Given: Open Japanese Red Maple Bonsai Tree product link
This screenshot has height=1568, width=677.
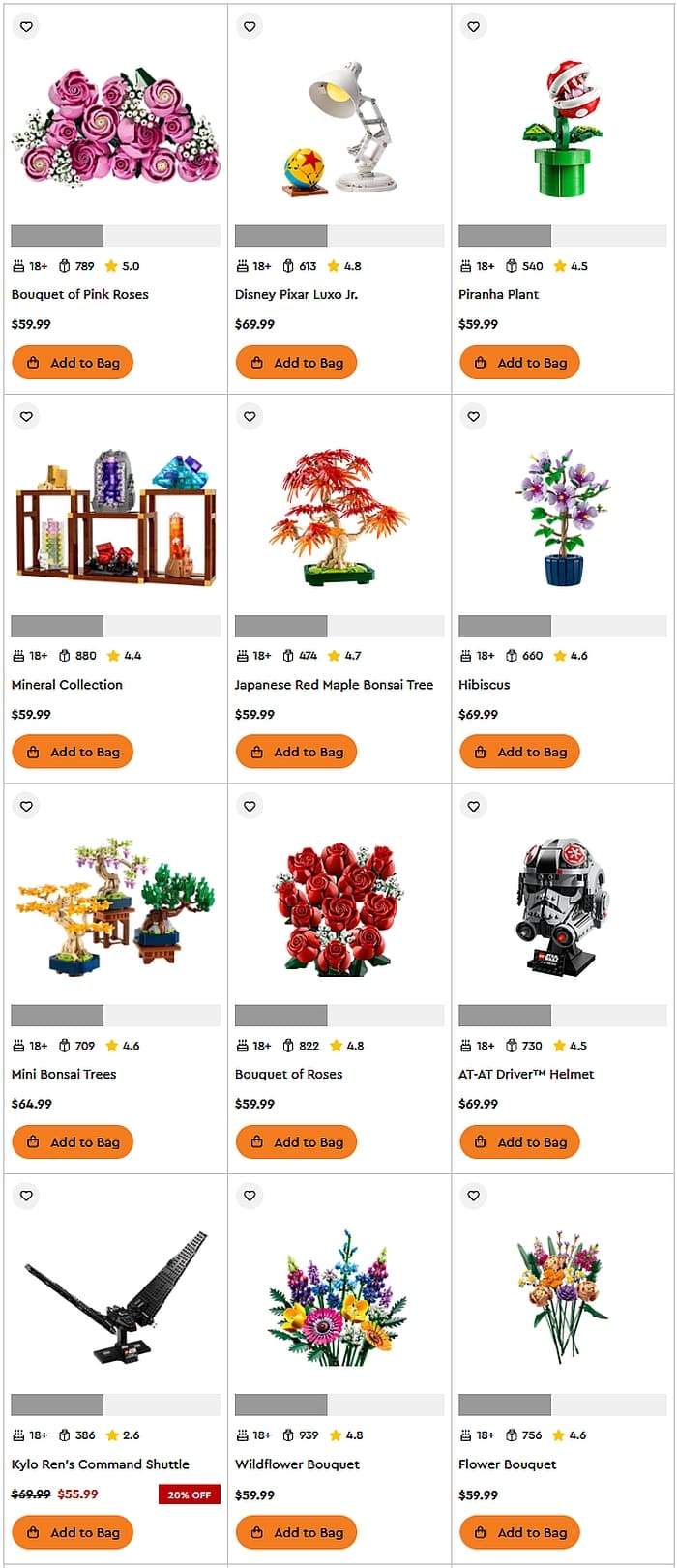Looking at the screenshot, I should point(334,685).
